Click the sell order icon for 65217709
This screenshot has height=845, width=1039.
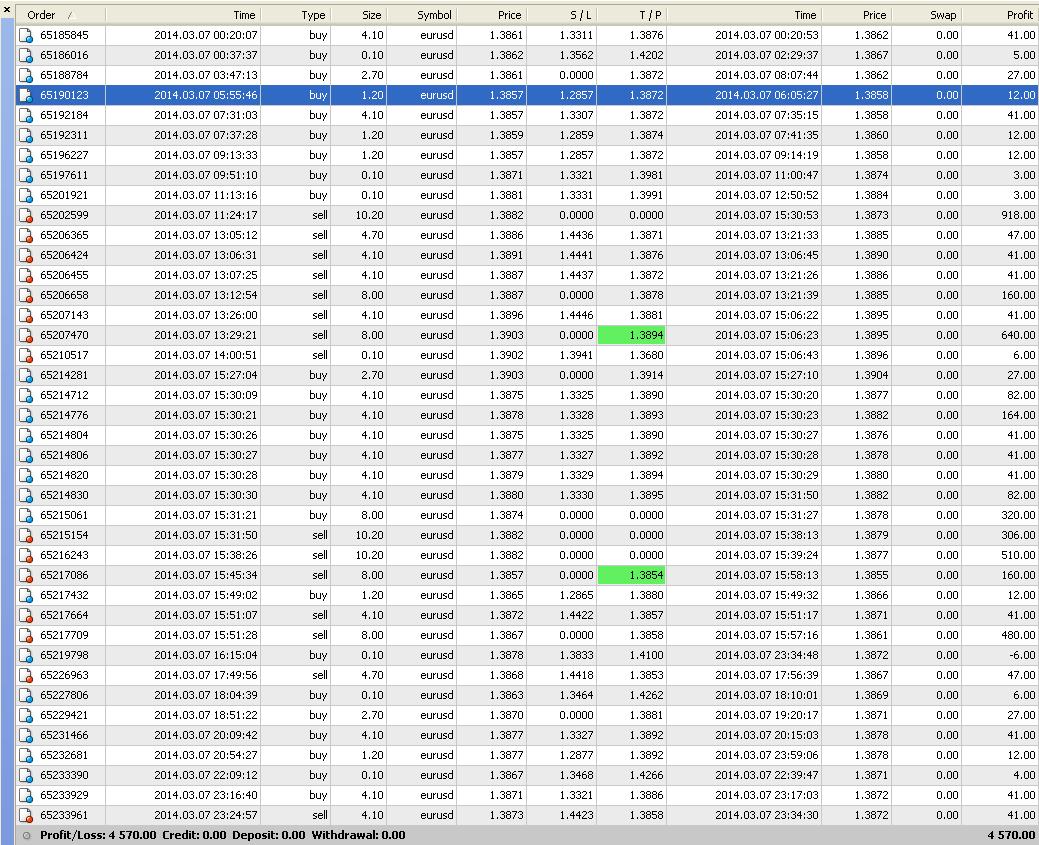point(26,636)
